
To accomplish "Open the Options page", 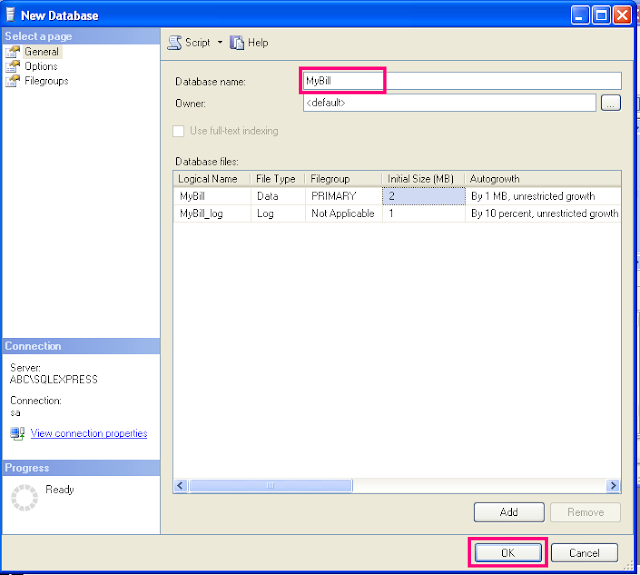I will tap(41, 66).
